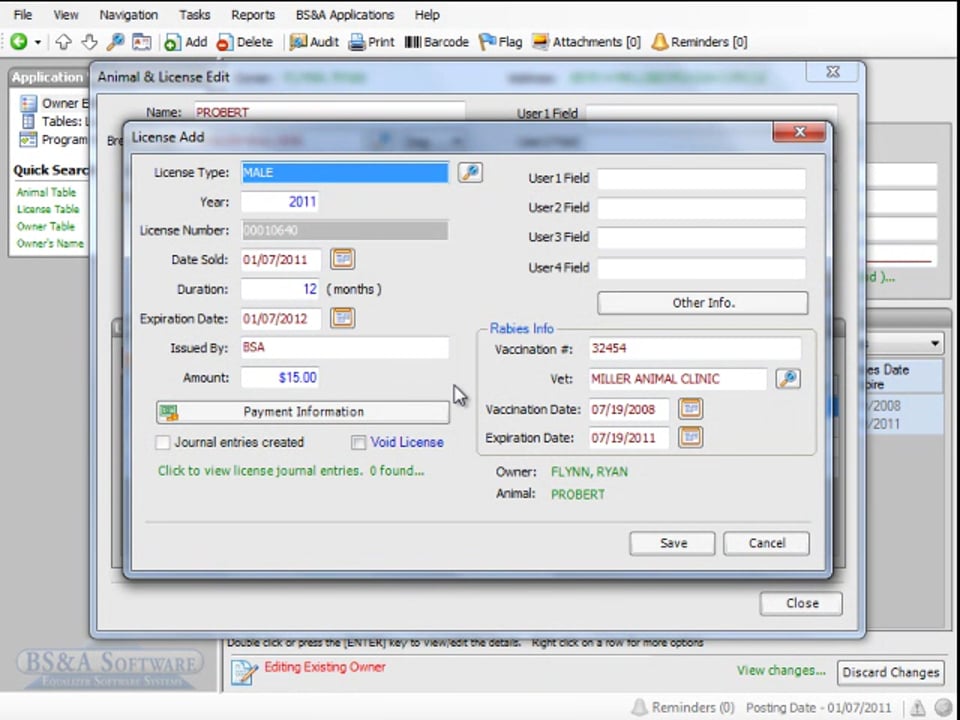The width and height of the screenshot is (960, 720).
Task: Close the Animal & License Edit window X
Action: [x=833, y=72]
